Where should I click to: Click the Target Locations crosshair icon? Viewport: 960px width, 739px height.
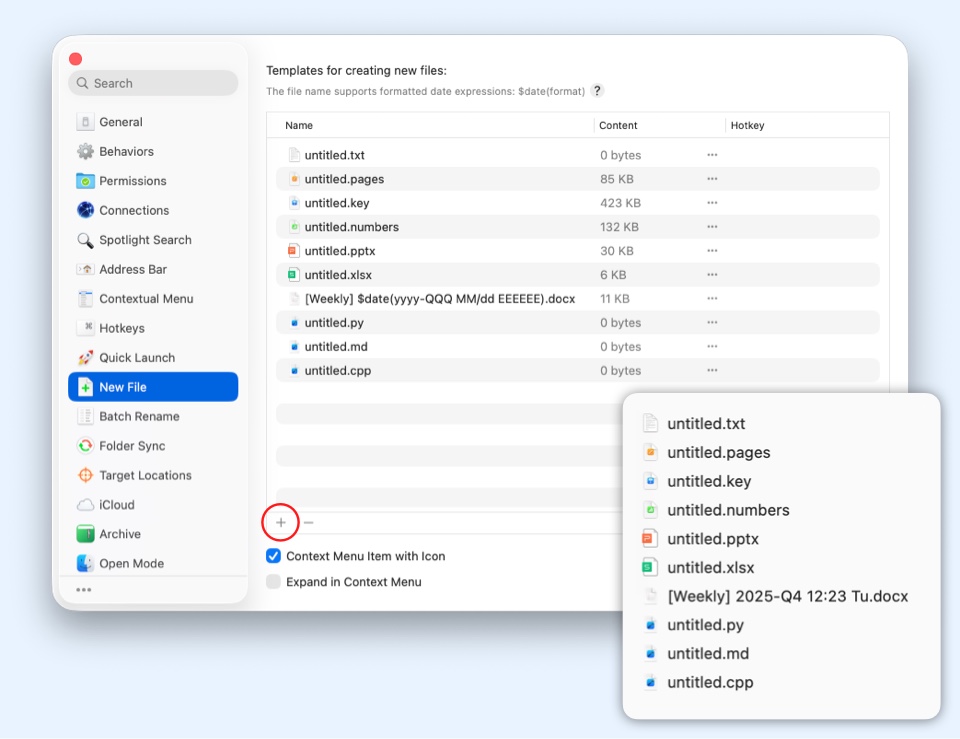pyautogui.click(x=87, y=475)
